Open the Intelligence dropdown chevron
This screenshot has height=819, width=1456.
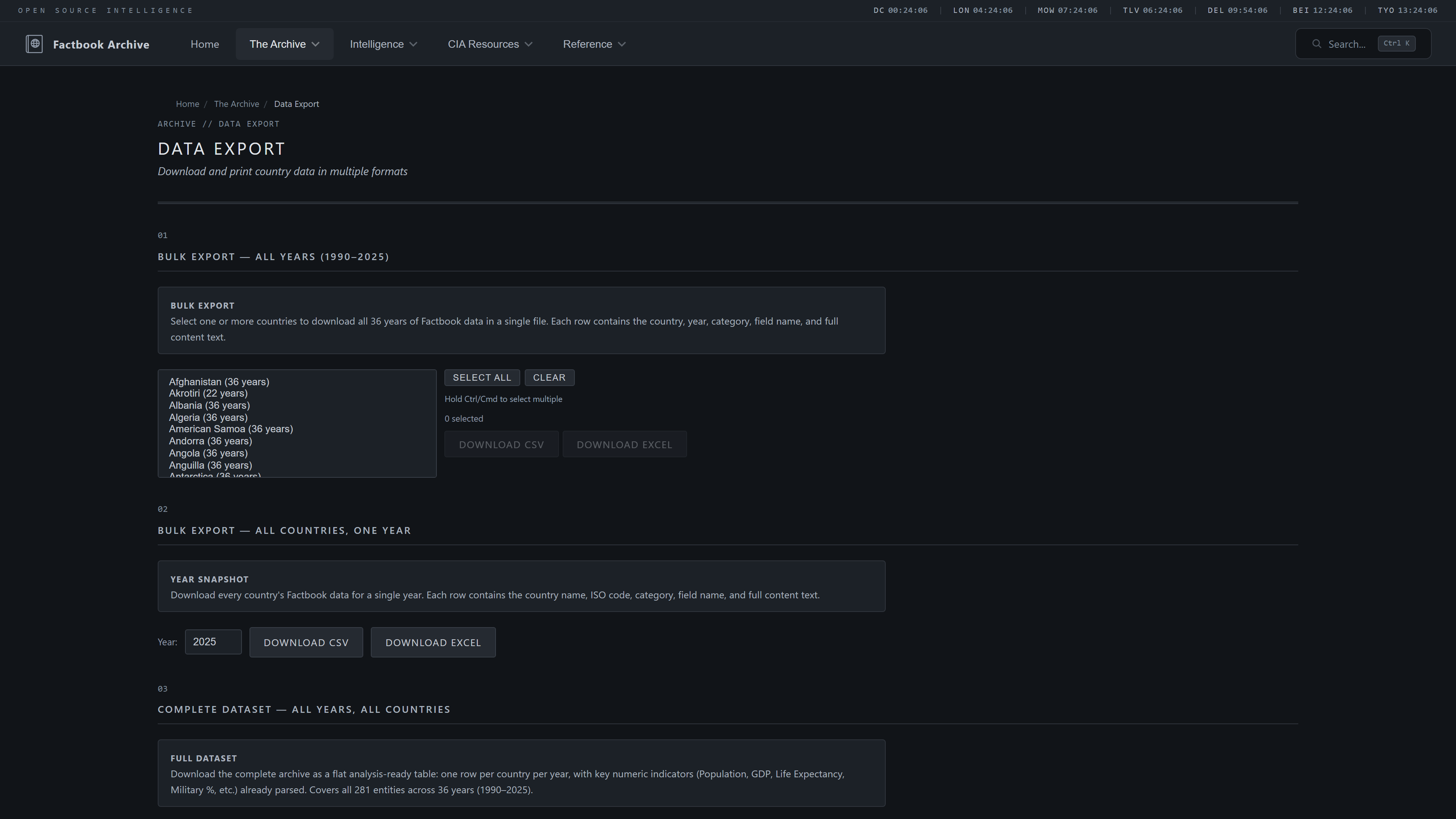[413, 44]
